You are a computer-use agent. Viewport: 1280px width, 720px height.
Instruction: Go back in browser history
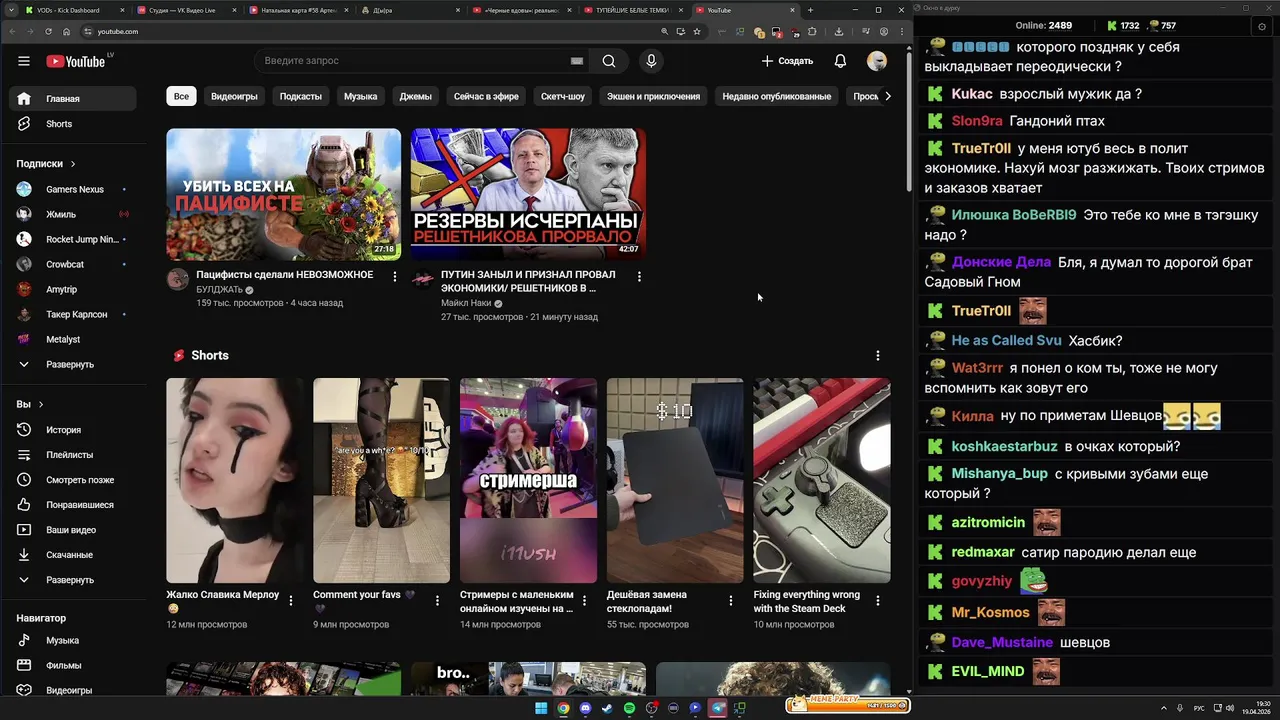[x=12, y=31]
